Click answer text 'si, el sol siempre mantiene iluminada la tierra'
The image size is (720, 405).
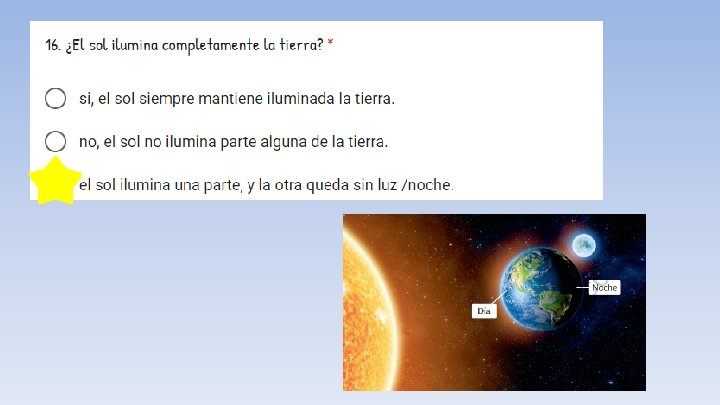237,98
